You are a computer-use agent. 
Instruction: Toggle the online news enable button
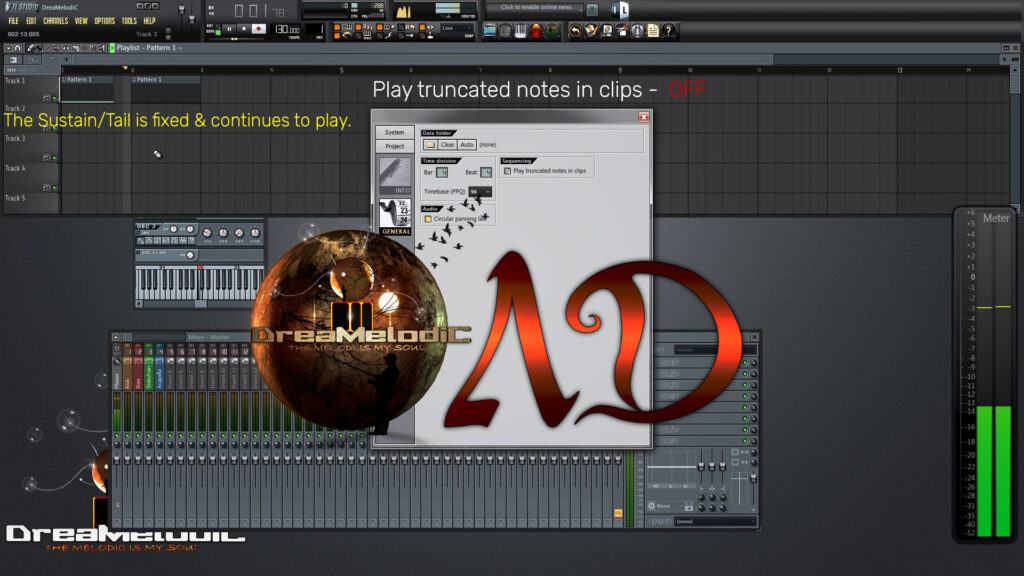[592, 8]
